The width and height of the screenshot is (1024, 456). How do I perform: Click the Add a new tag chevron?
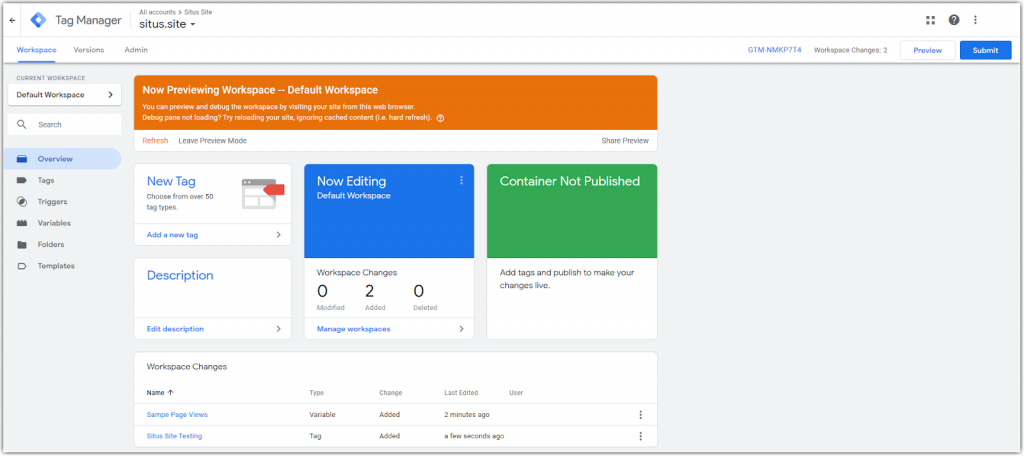[x=278, y=235]
